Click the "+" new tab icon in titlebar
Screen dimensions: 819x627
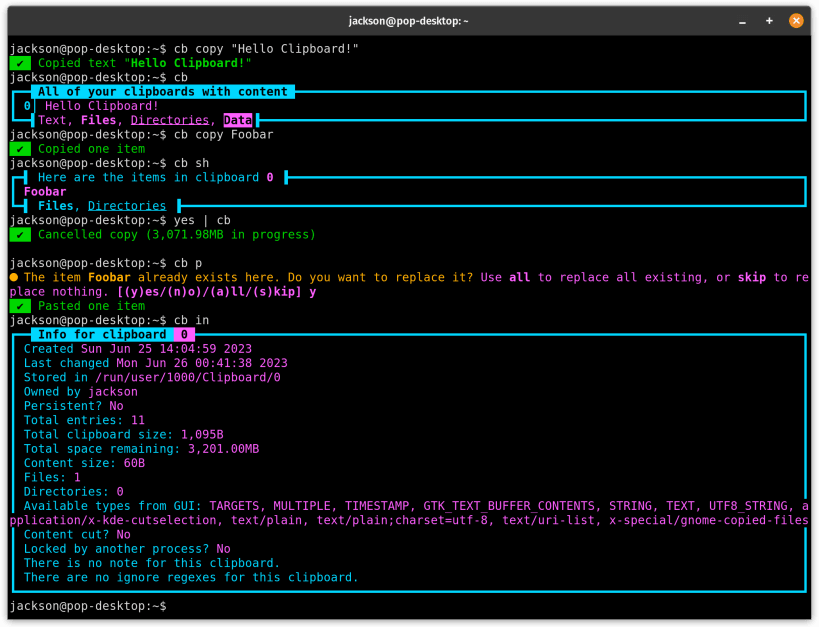(x=768, y=20)
